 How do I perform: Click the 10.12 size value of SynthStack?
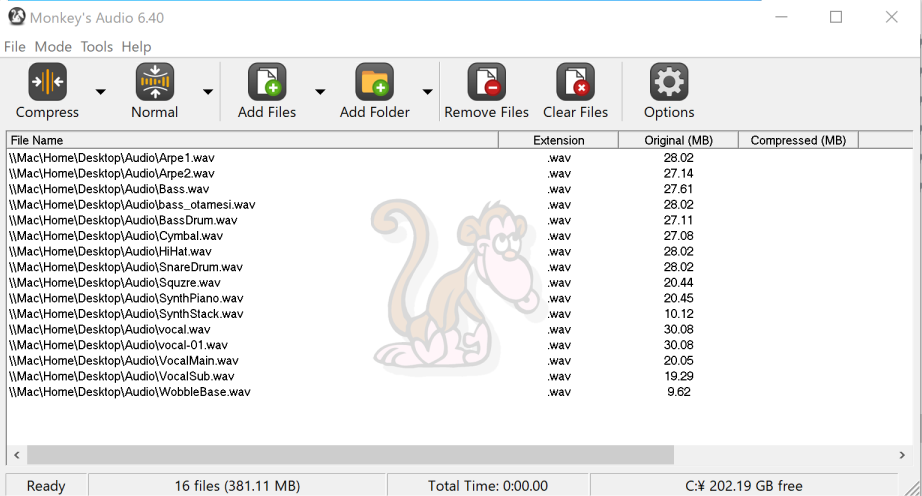[x=679, y=314]
